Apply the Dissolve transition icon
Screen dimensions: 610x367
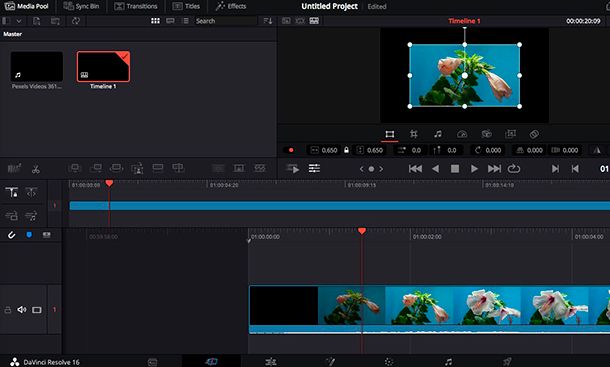[239, 168]
